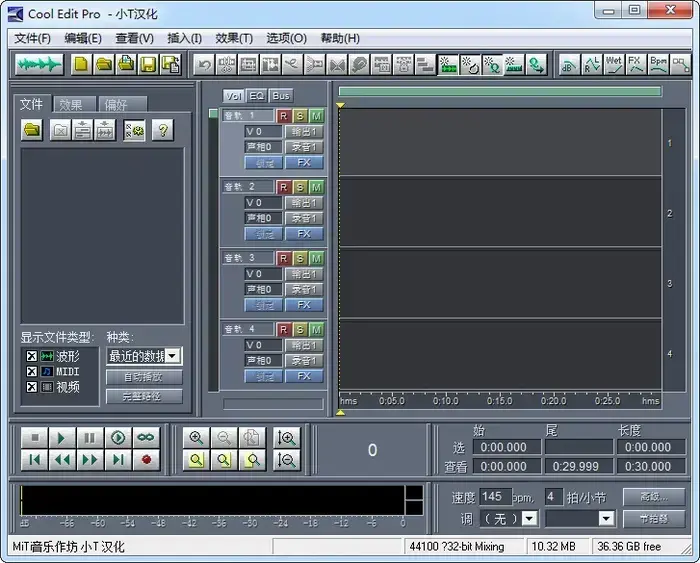
Task: Open file icon in the files panel
Action: tap(32, 130)
